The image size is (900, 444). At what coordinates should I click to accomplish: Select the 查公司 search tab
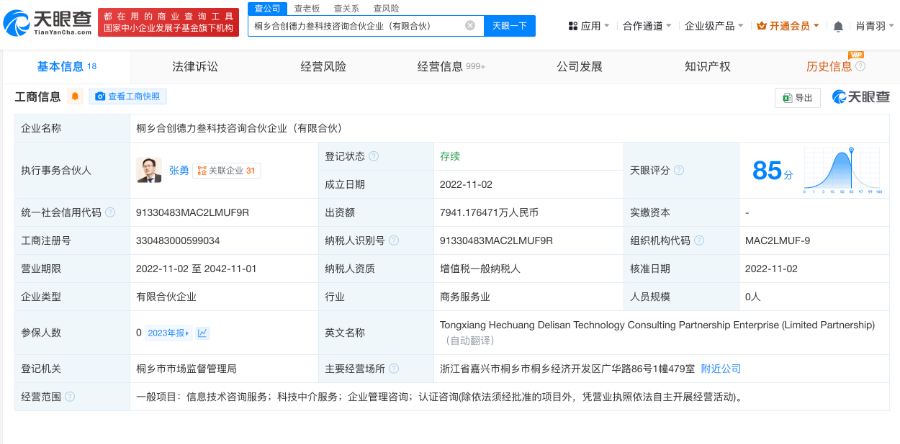click(x=267, y=9)
